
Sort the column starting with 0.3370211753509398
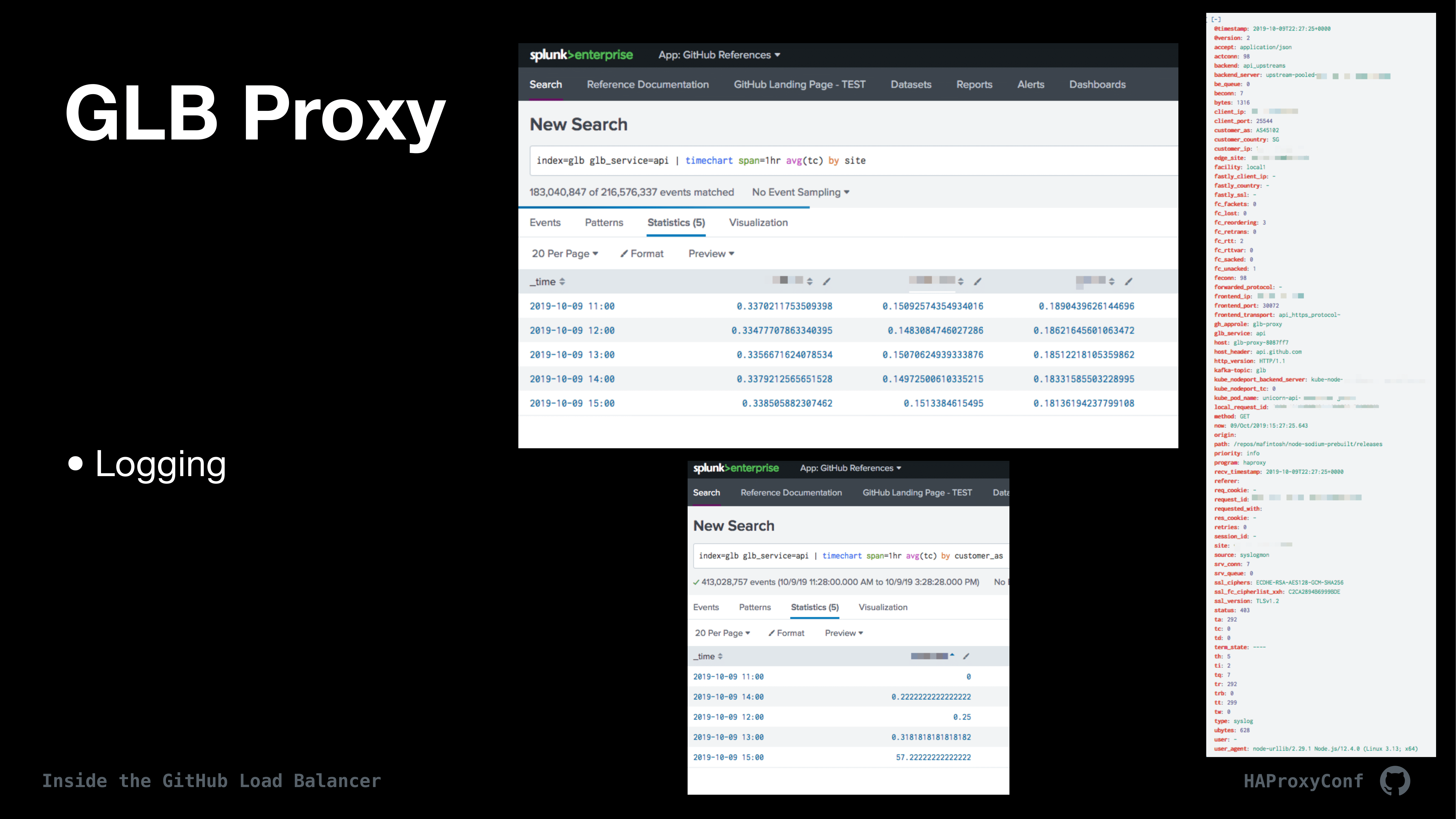pos(810,281)
